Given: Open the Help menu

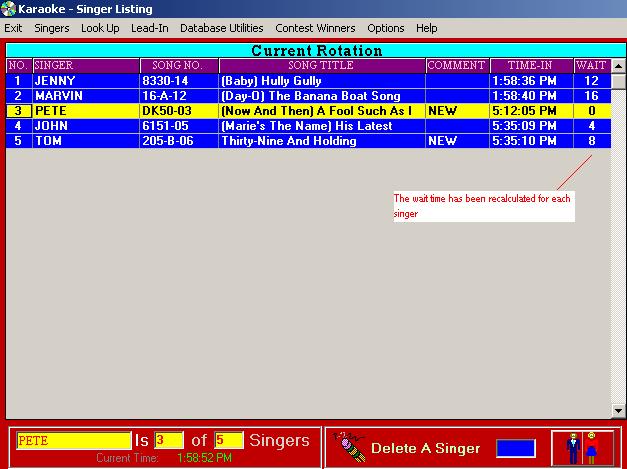Looking at the screenshot, I should point(426,28).
